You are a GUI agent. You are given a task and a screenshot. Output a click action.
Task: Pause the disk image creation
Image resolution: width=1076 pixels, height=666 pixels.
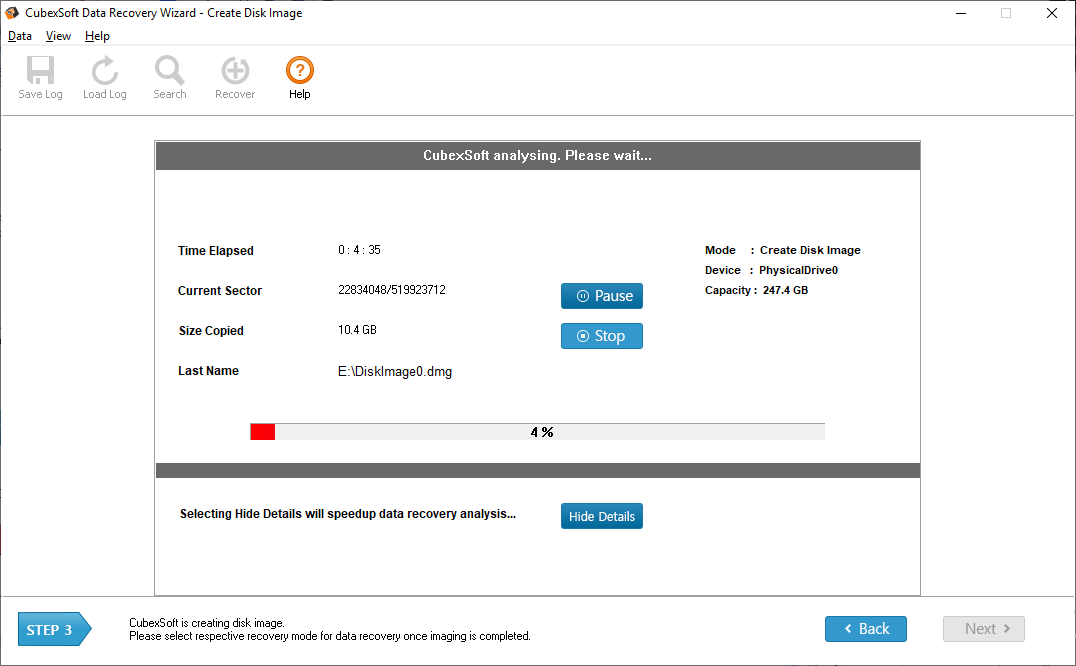(x=601, y=296)
